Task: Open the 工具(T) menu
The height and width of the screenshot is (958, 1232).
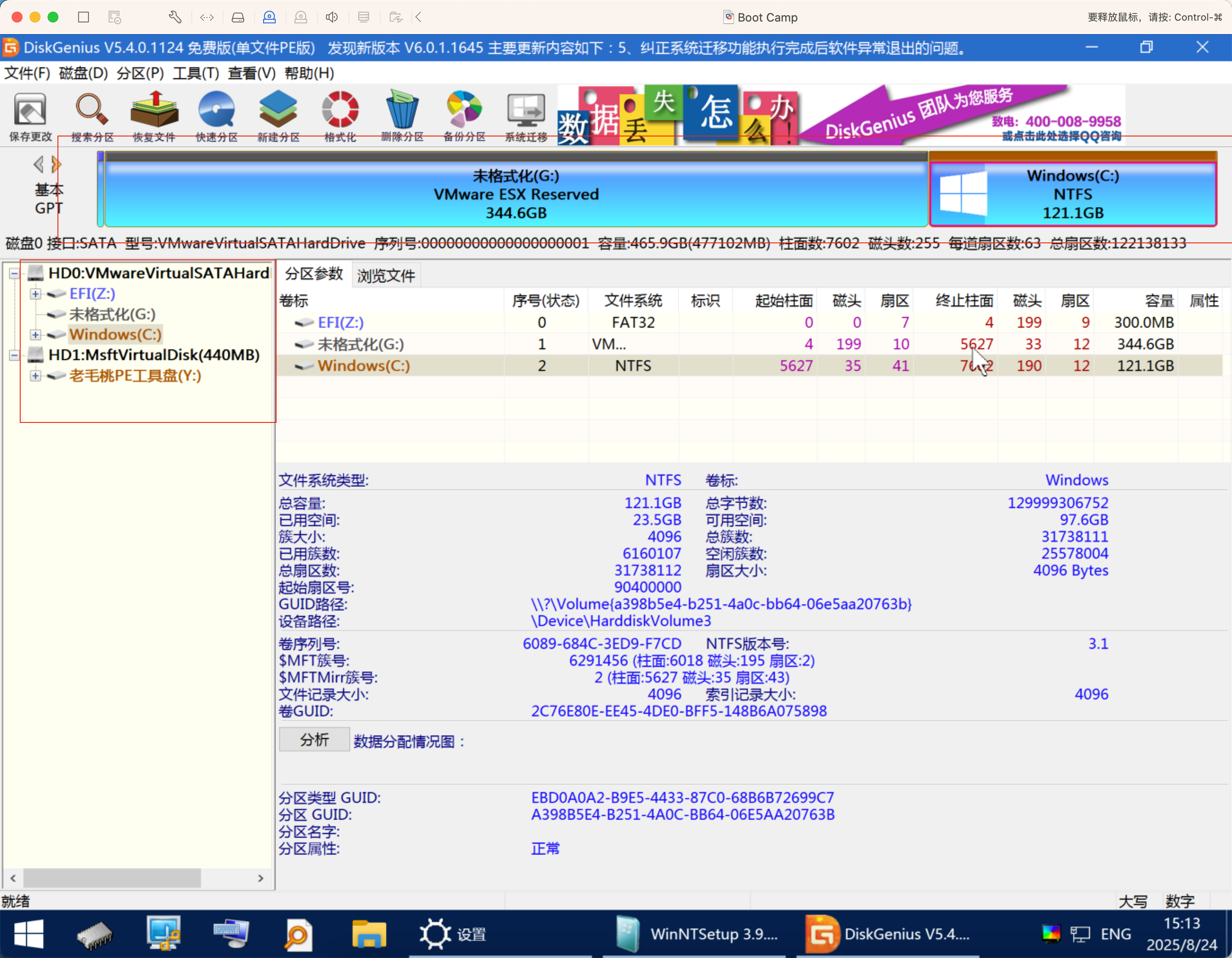Action: pos(196,73)
